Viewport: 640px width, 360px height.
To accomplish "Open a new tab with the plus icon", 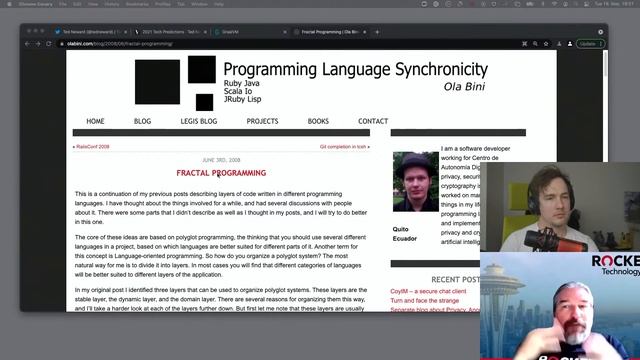I will coord(377,32).
